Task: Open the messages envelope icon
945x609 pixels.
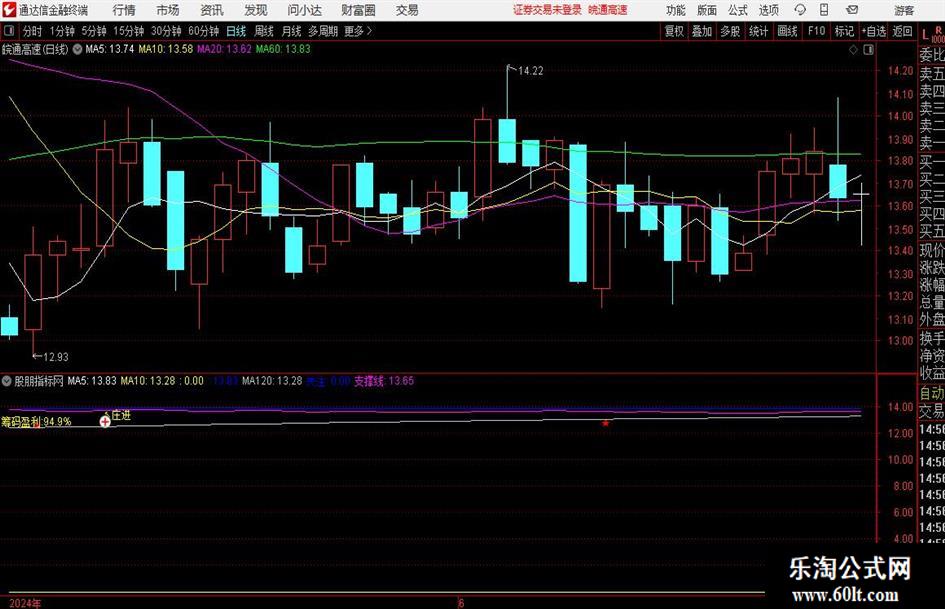Action: tap(852, 10)
